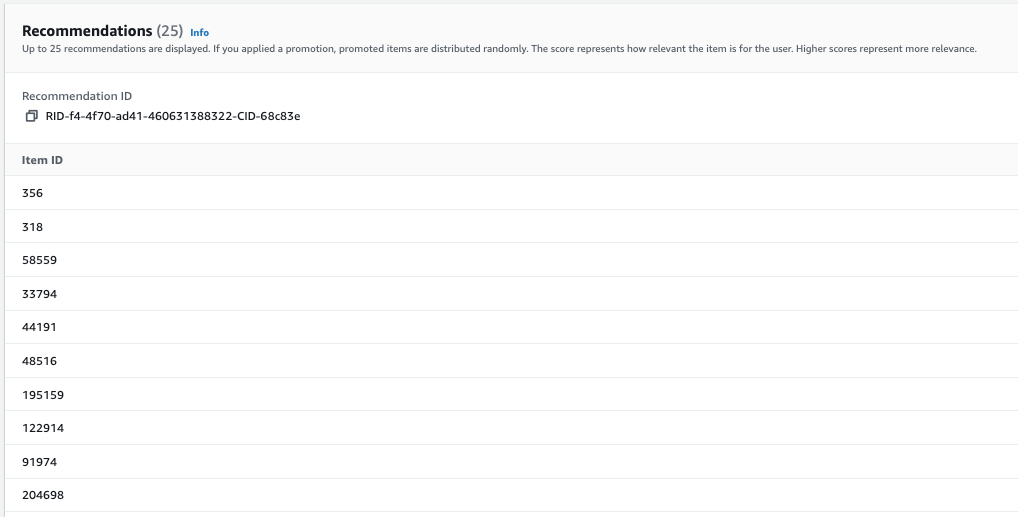Screen dimensions: 1018x517
Task: Choose the row with item 33794
Action: coord(39,294)
